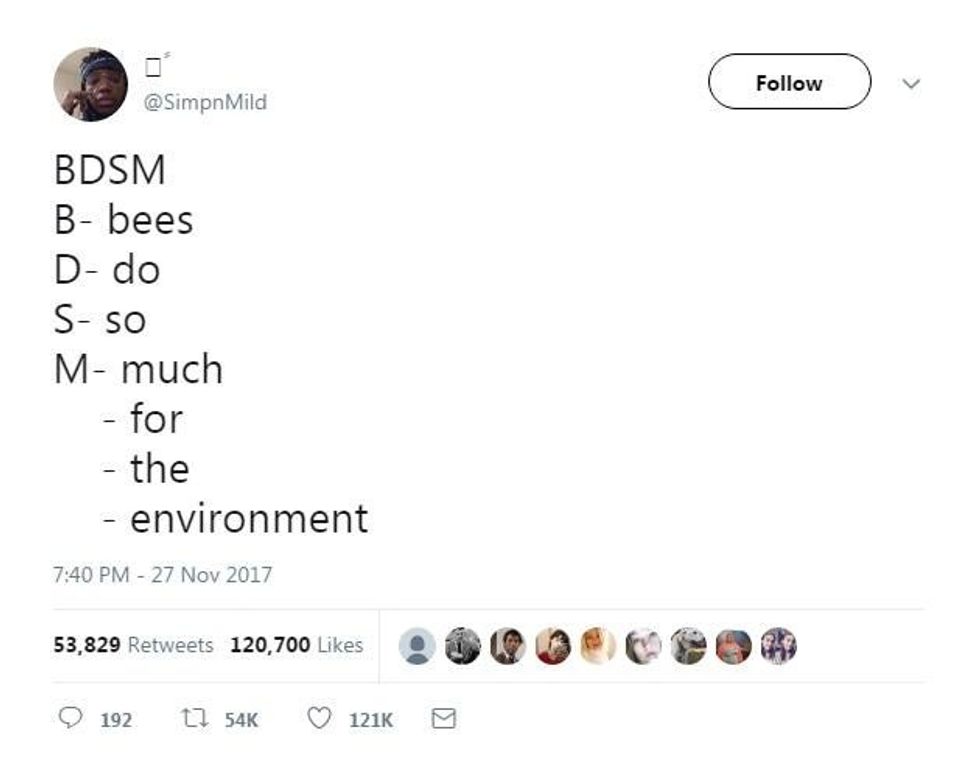The image size is (980, 764).
Task: Expand the chevron menu beside Follow
Action: pyautogui.click(x=910, y=84)
